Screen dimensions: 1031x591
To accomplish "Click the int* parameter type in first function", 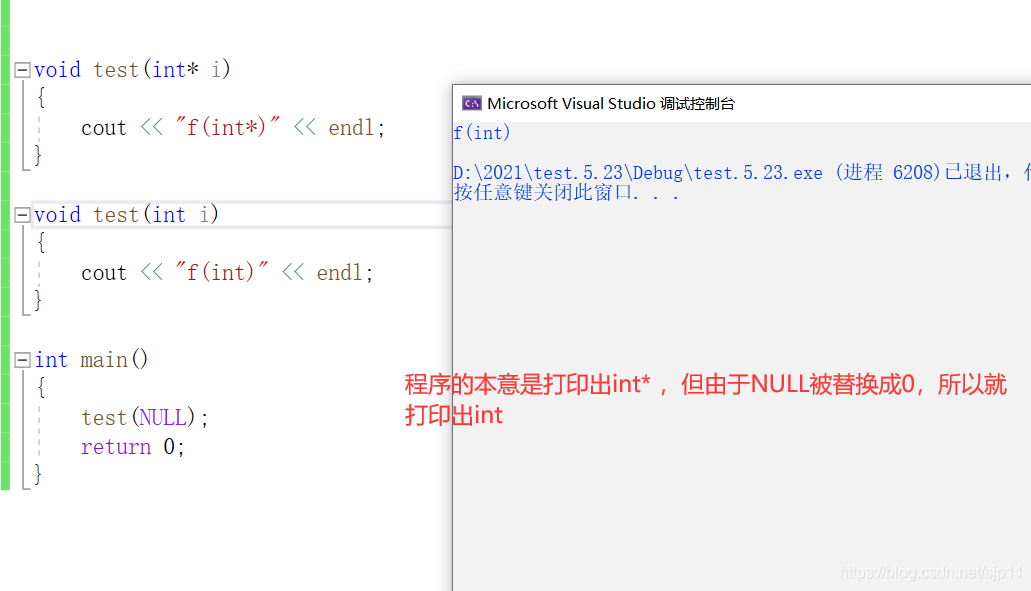I will coord(175,69).
